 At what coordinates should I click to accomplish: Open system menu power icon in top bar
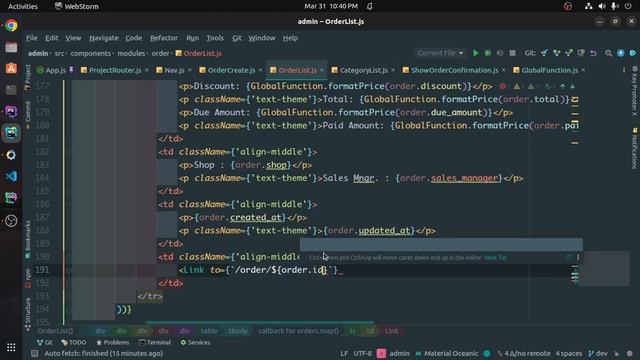[x=628, y=6]
